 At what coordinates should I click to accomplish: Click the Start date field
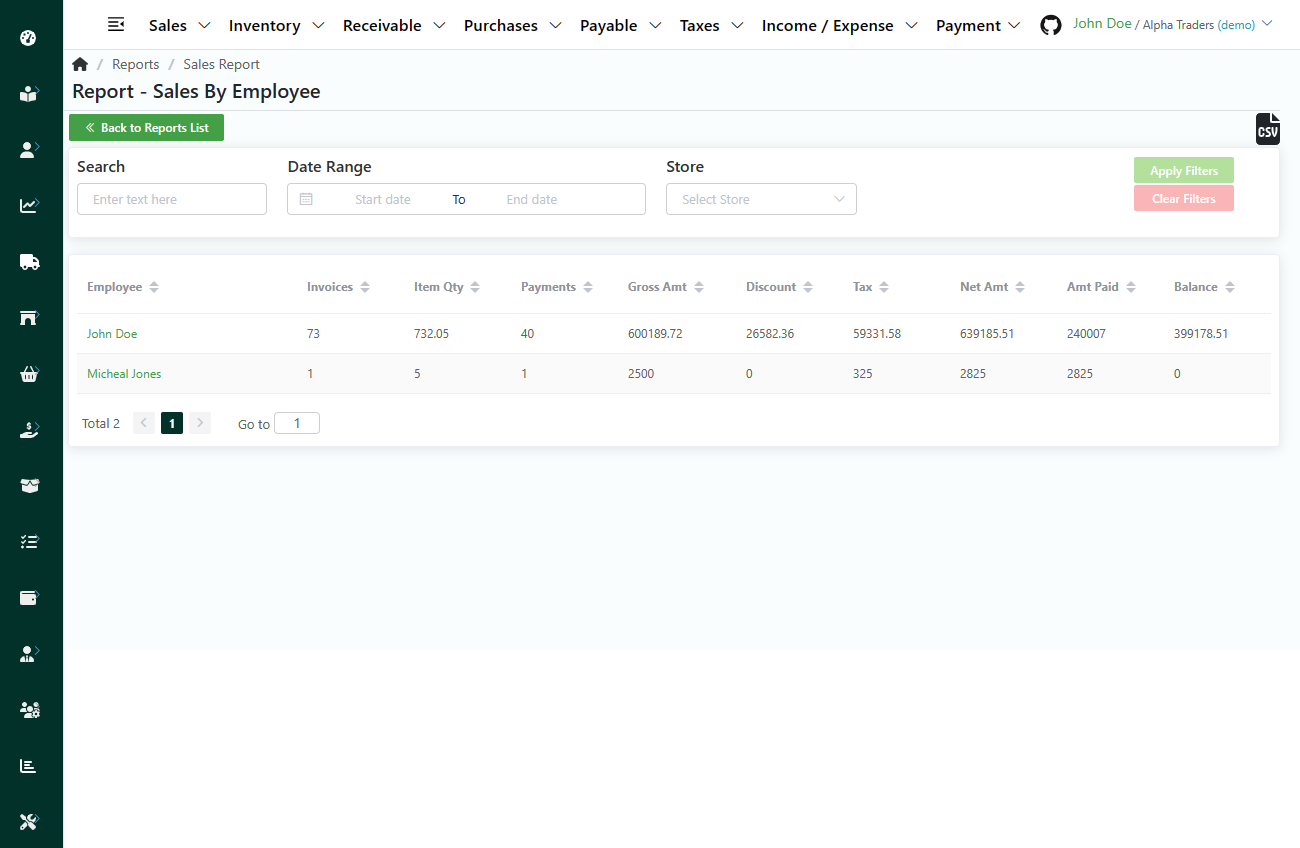[x=383, y=199]
